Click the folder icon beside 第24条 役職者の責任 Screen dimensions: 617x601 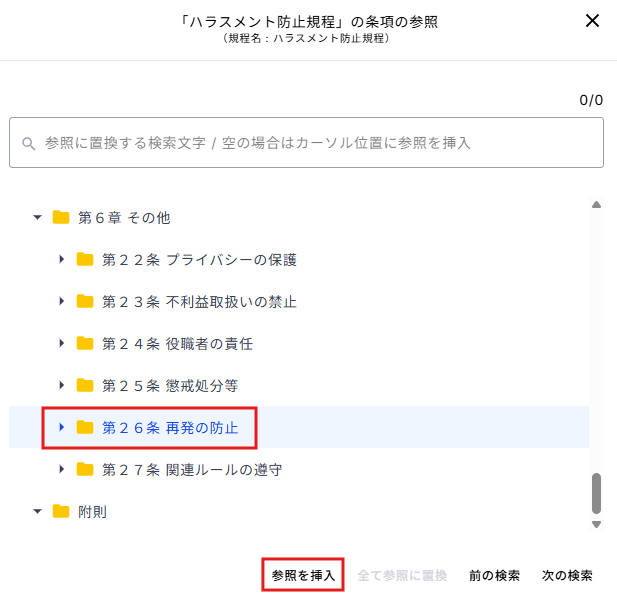(85, 343)
